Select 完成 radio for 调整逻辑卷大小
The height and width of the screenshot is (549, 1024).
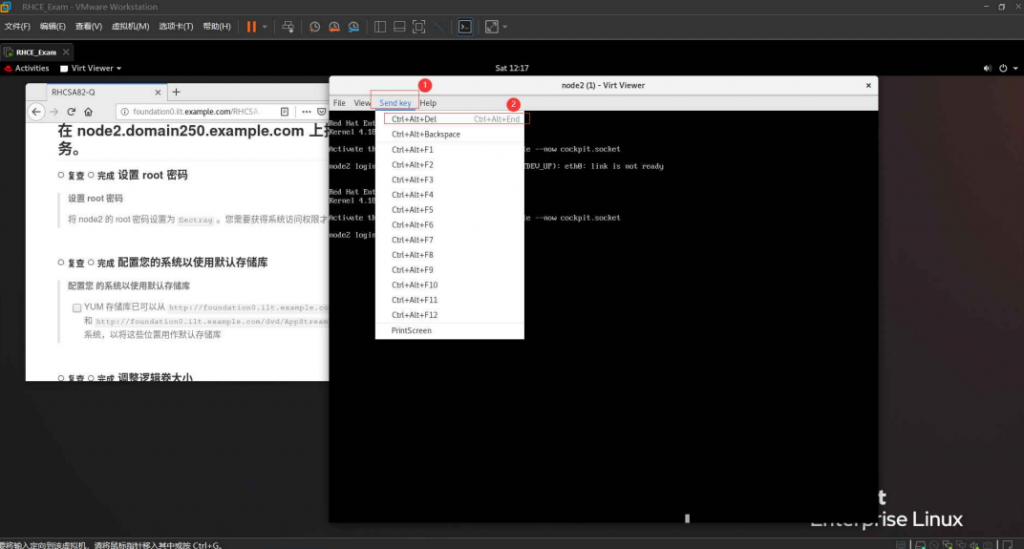91,378
